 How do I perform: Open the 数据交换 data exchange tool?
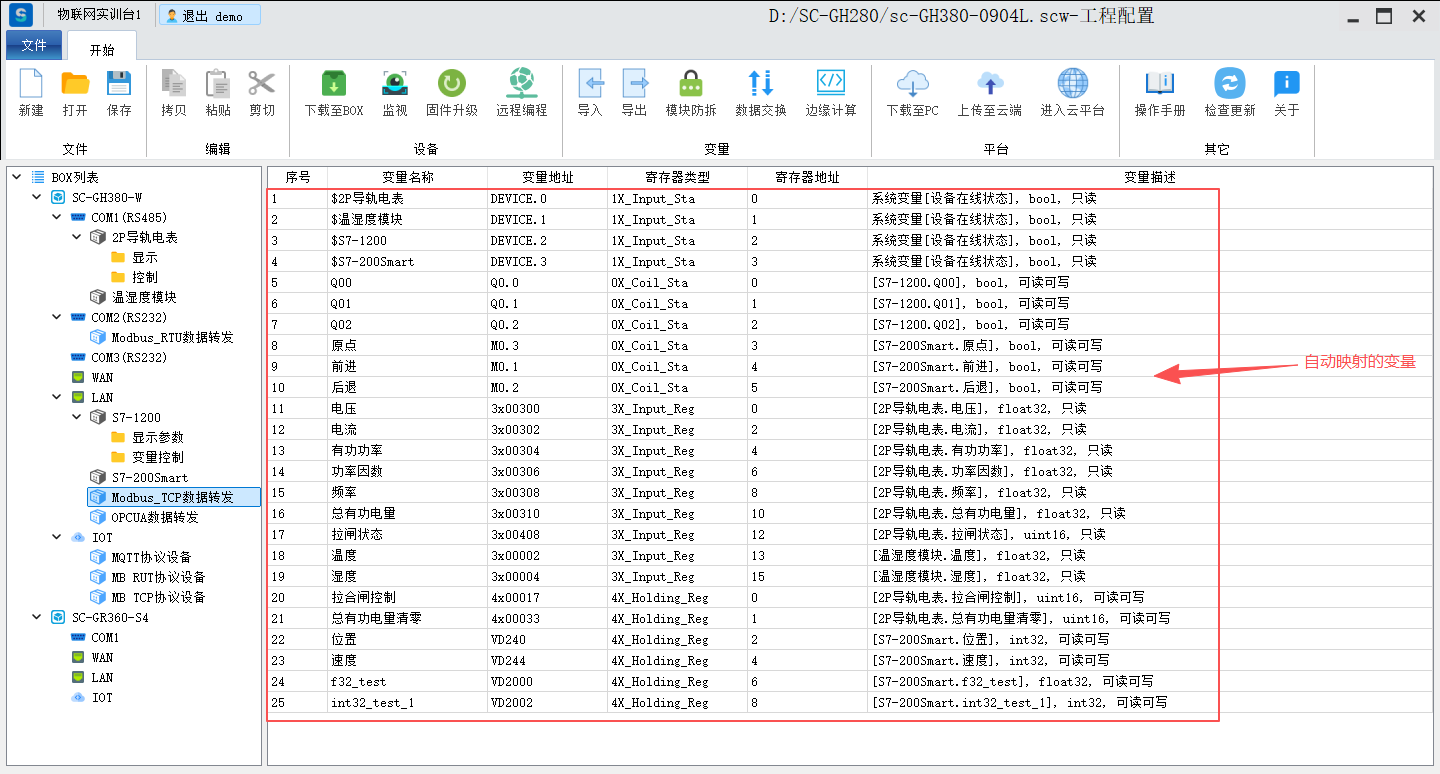[760, 85]
